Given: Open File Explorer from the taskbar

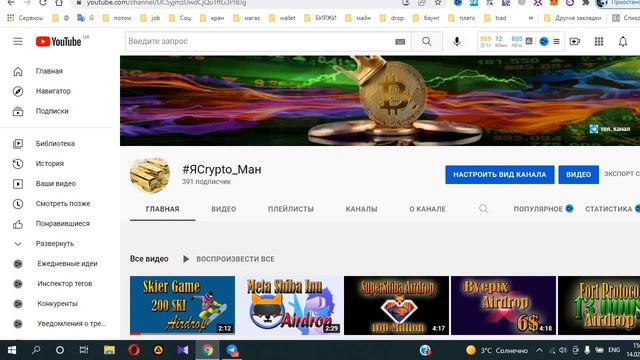Looking at the screenshot, I should [x=109, y=350].
